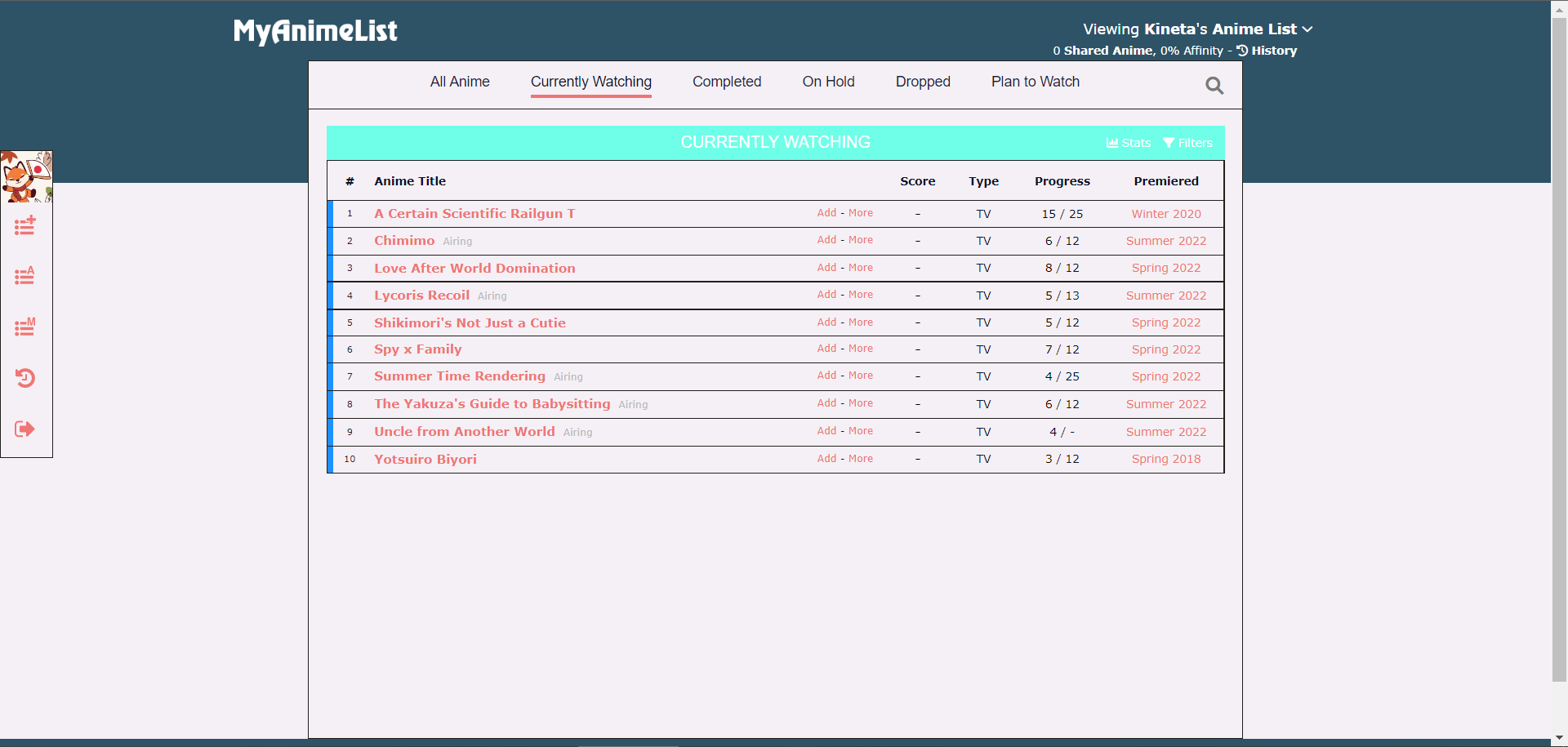Click progress 4 / - for Uncle from Another World
Viewport: 1568px width, 747px height.
[x=1062, y=432]
